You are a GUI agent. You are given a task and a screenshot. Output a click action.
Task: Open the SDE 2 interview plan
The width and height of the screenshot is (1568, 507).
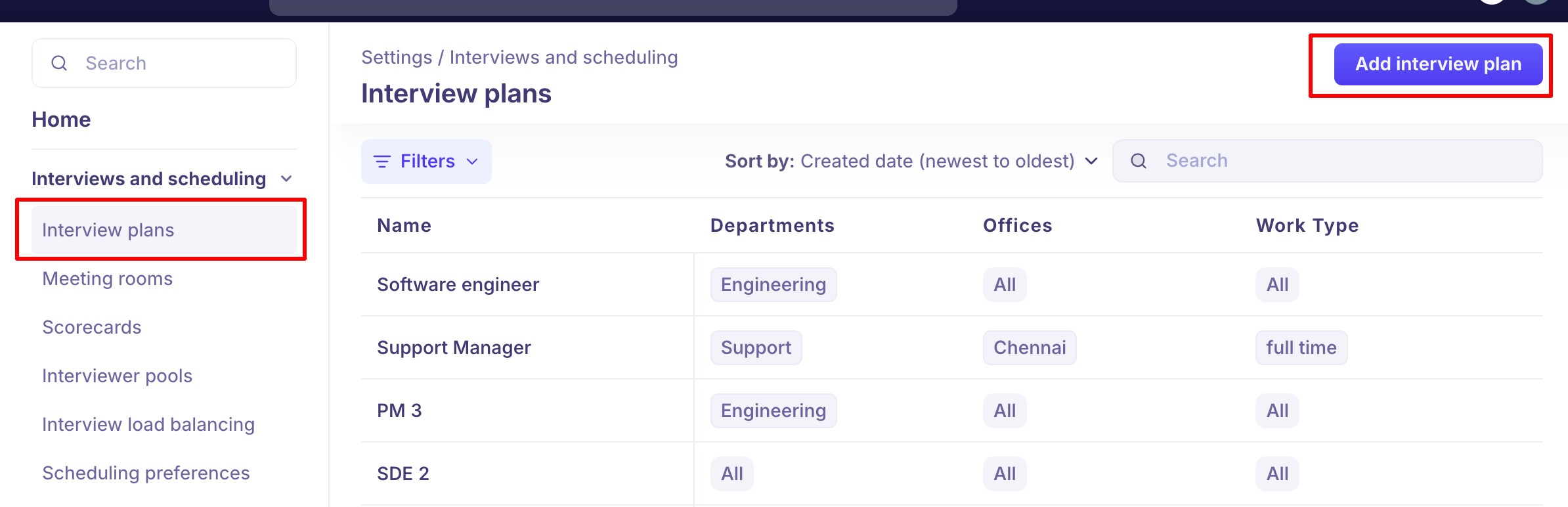403,474
